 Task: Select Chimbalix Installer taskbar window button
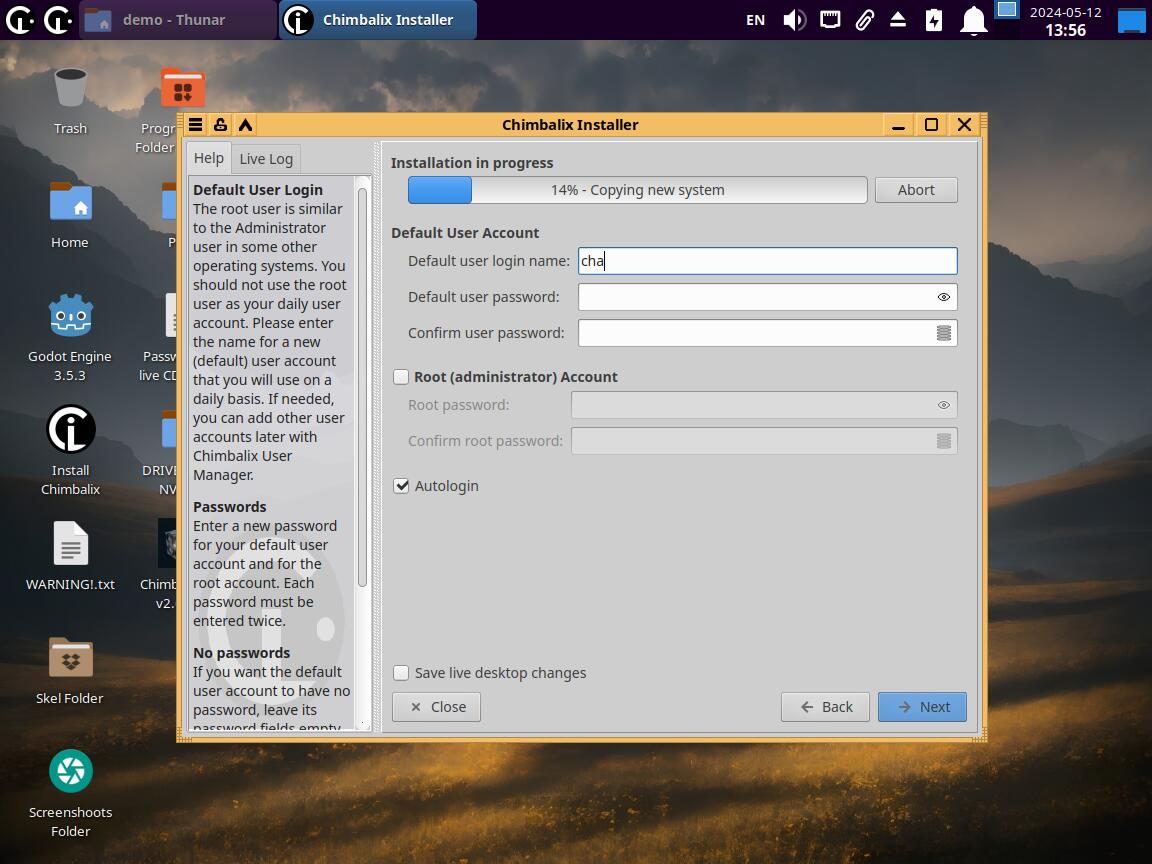point(378,20)
